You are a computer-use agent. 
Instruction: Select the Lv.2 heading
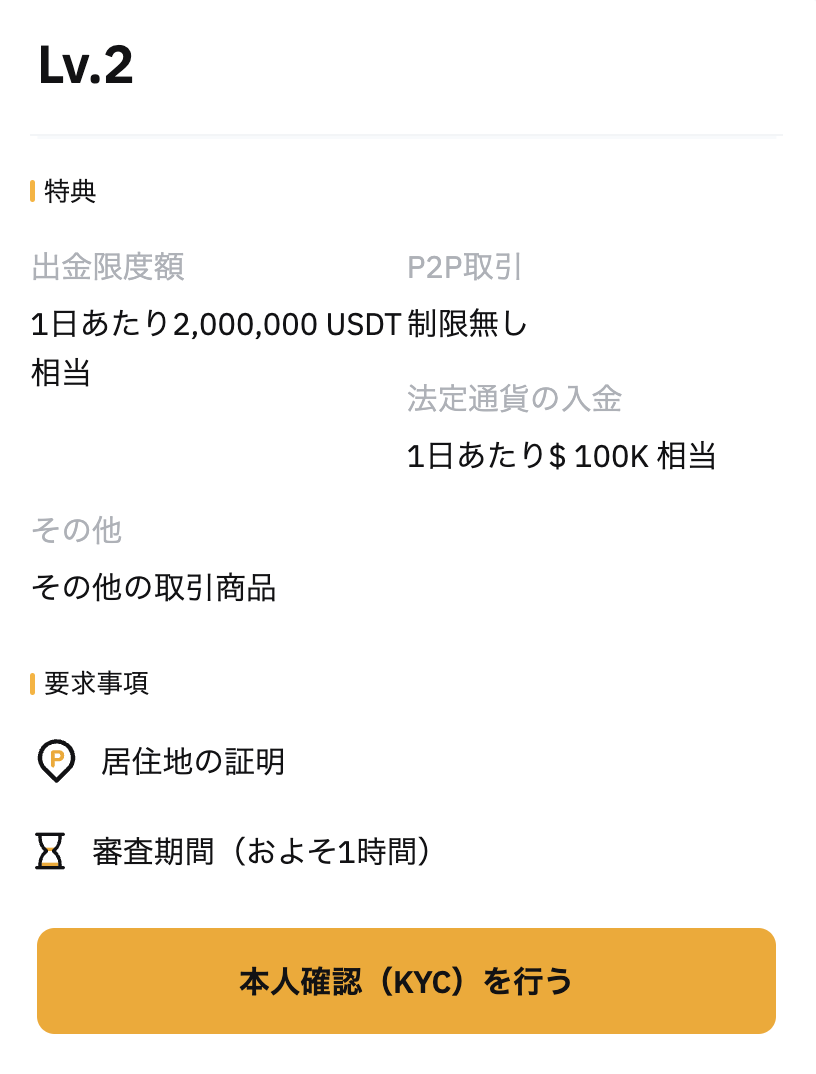[x=86, y=65]
